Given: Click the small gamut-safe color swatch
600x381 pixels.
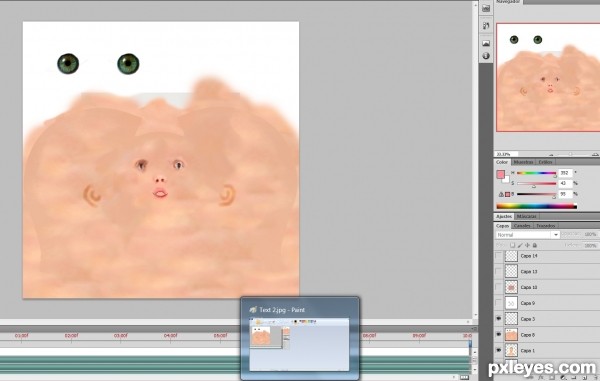Looking at the screenshot, I should click(x=507, y=194).
